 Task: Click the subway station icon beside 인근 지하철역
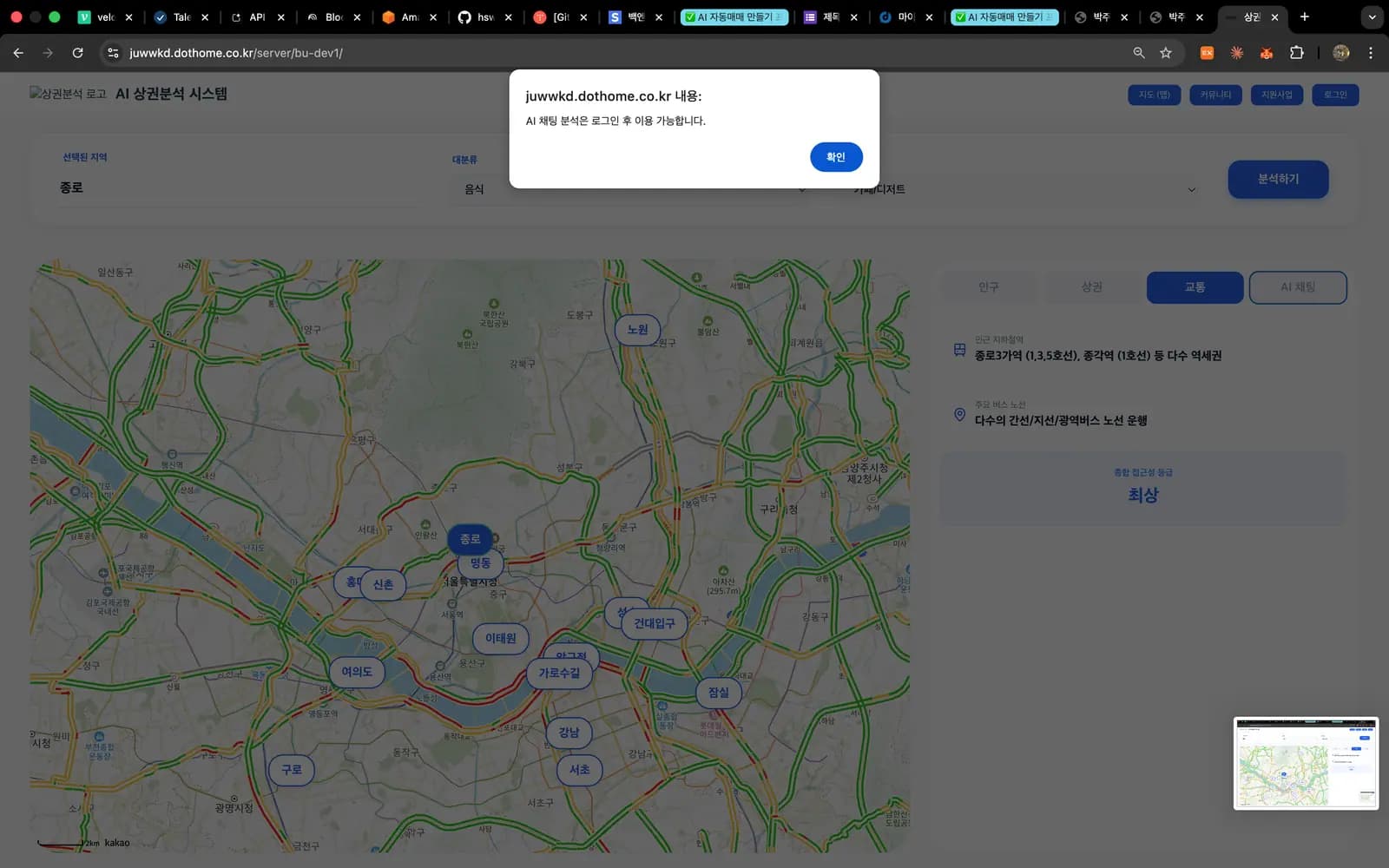coord(959,349)
